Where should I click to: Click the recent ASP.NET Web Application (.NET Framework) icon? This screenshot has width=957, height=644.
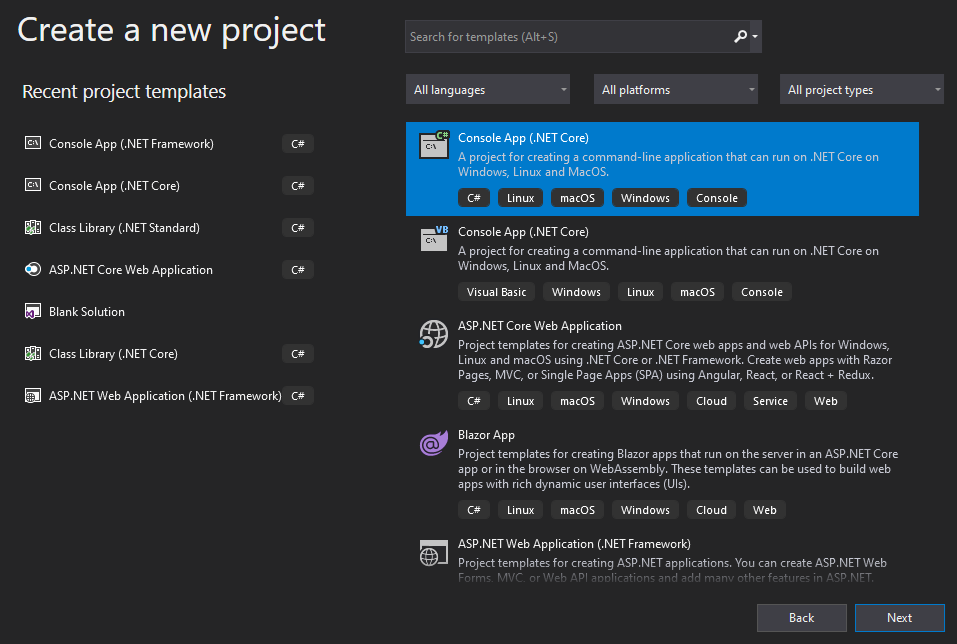[x=33, y=396]
